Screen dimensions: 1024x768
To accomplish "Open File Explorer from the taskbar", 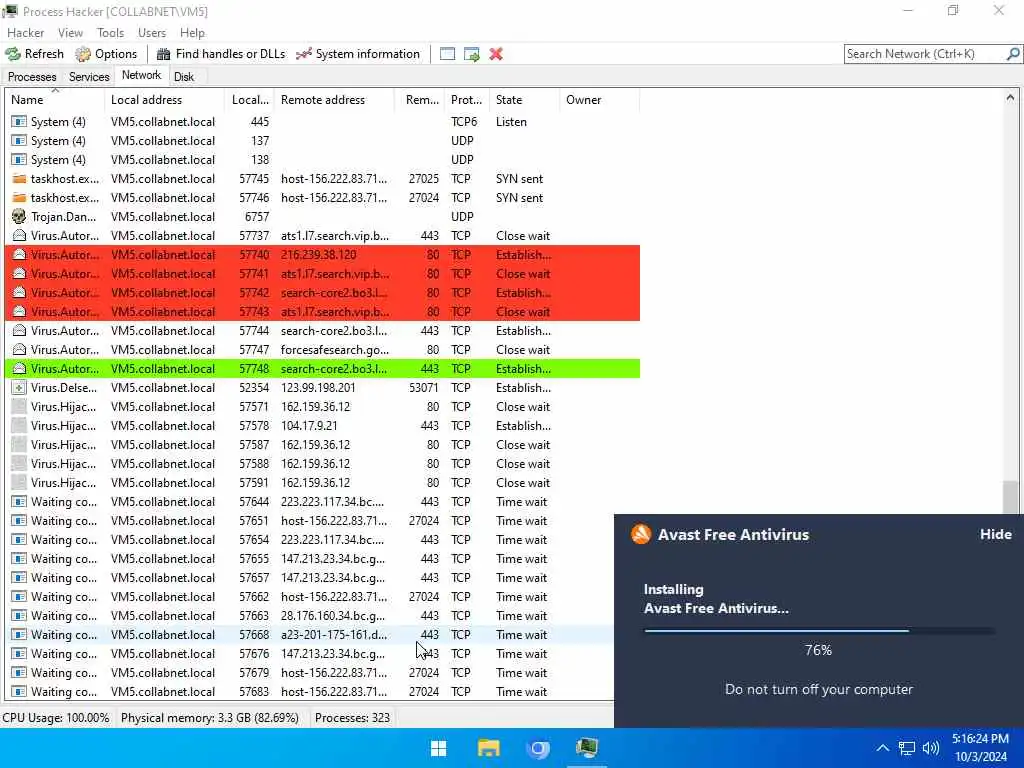I will pos(488,748).
